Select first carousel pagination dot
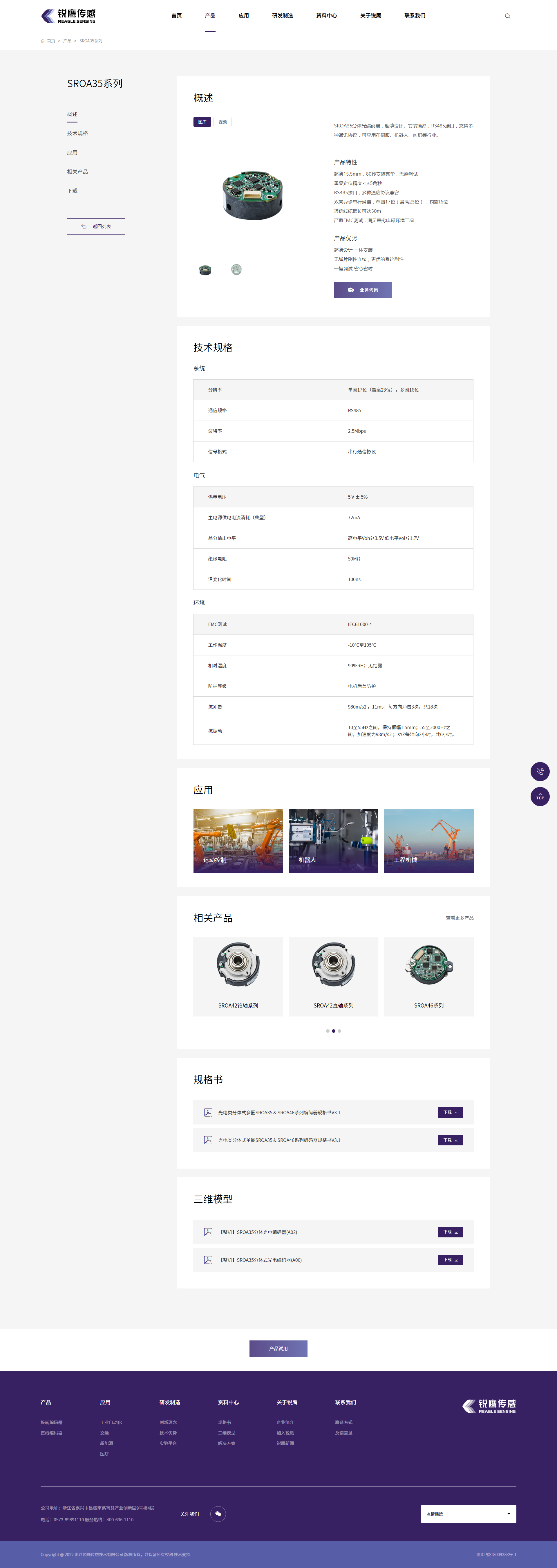The width and height of the screenshot is (557, 1568). tap(328, 1031)
